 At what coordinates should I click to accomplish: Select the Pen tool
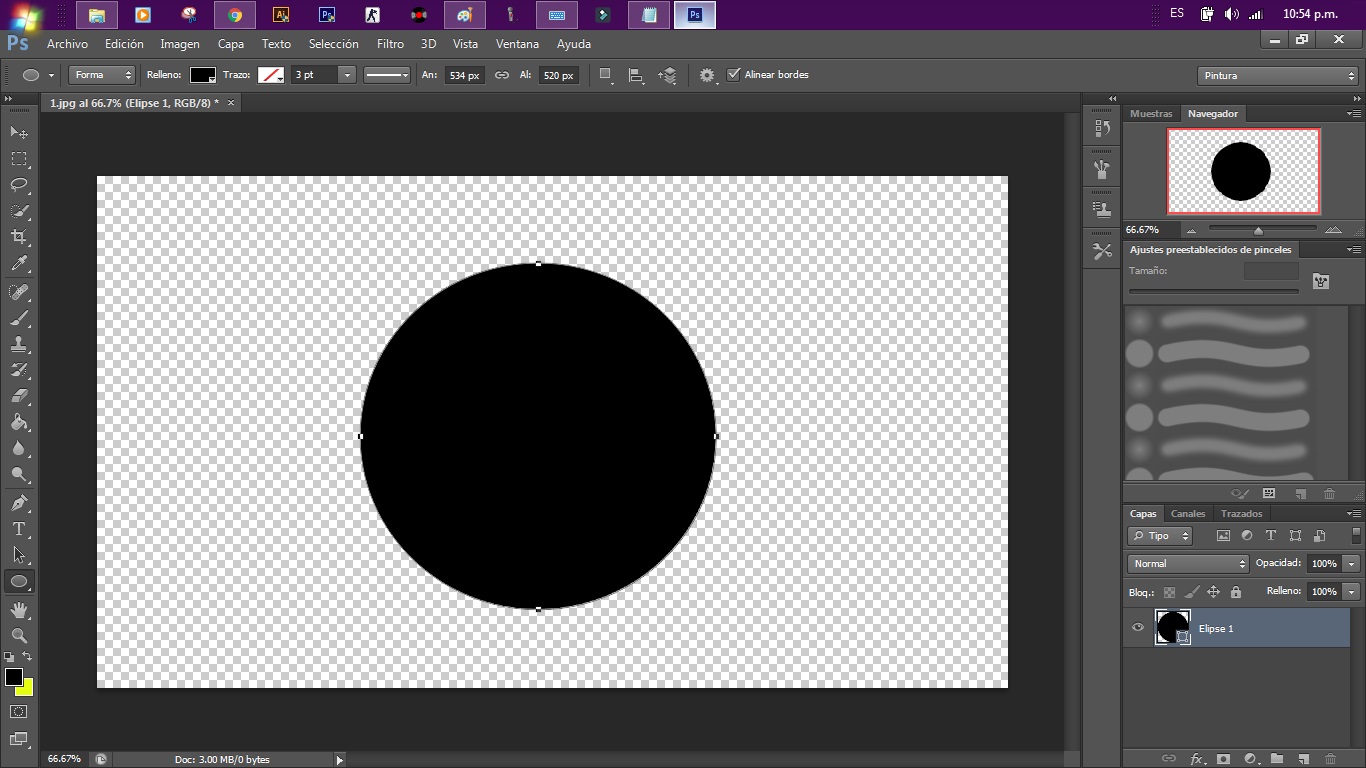(x=19, y=502)
